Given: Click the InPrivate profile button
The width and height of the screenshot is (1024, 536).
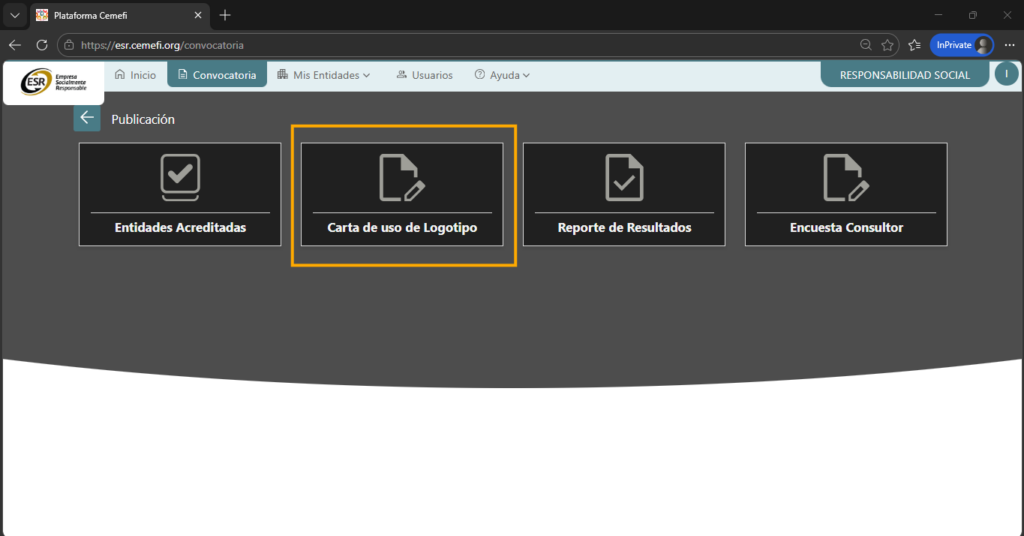Looking at the screenshot, I should pos(962,45).
